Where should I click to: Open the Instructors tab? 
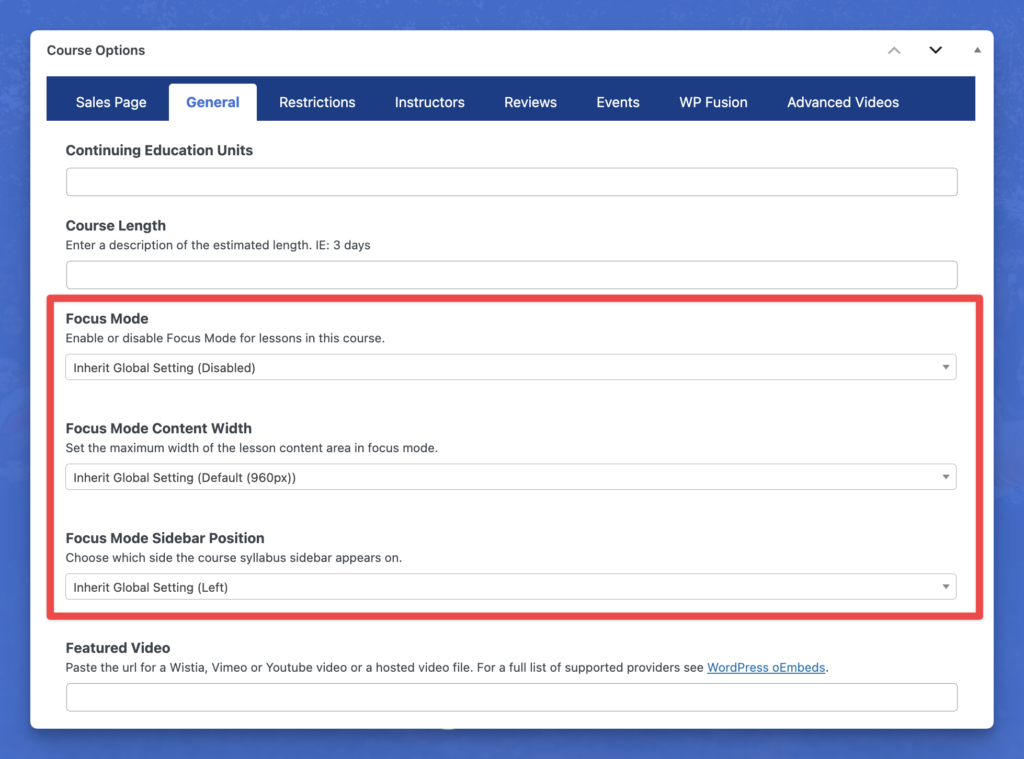[x=430, y=102]
